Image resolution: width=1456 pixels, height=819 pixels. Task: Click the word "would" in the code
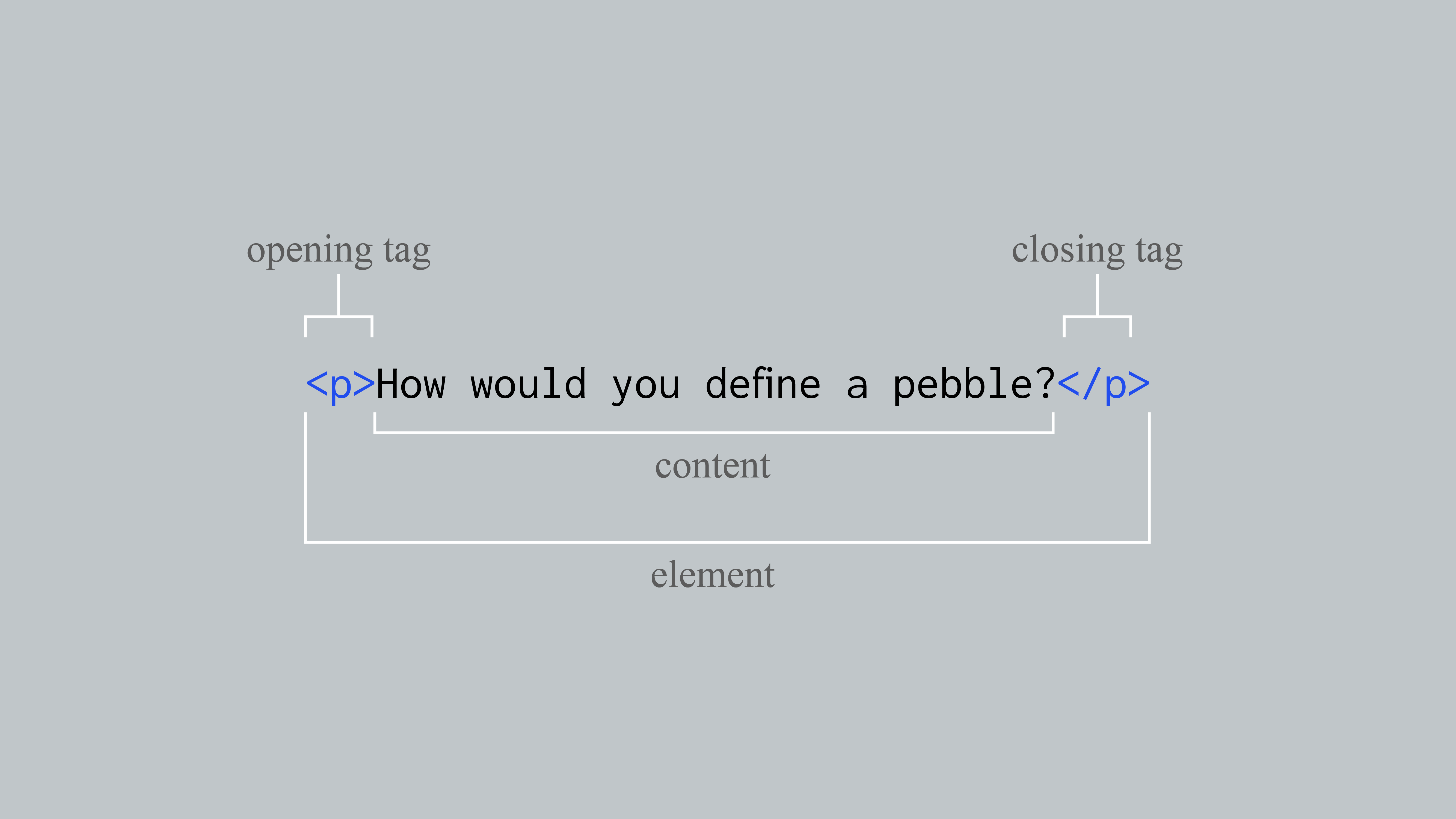pyautogui.click(x=529, y=385)
